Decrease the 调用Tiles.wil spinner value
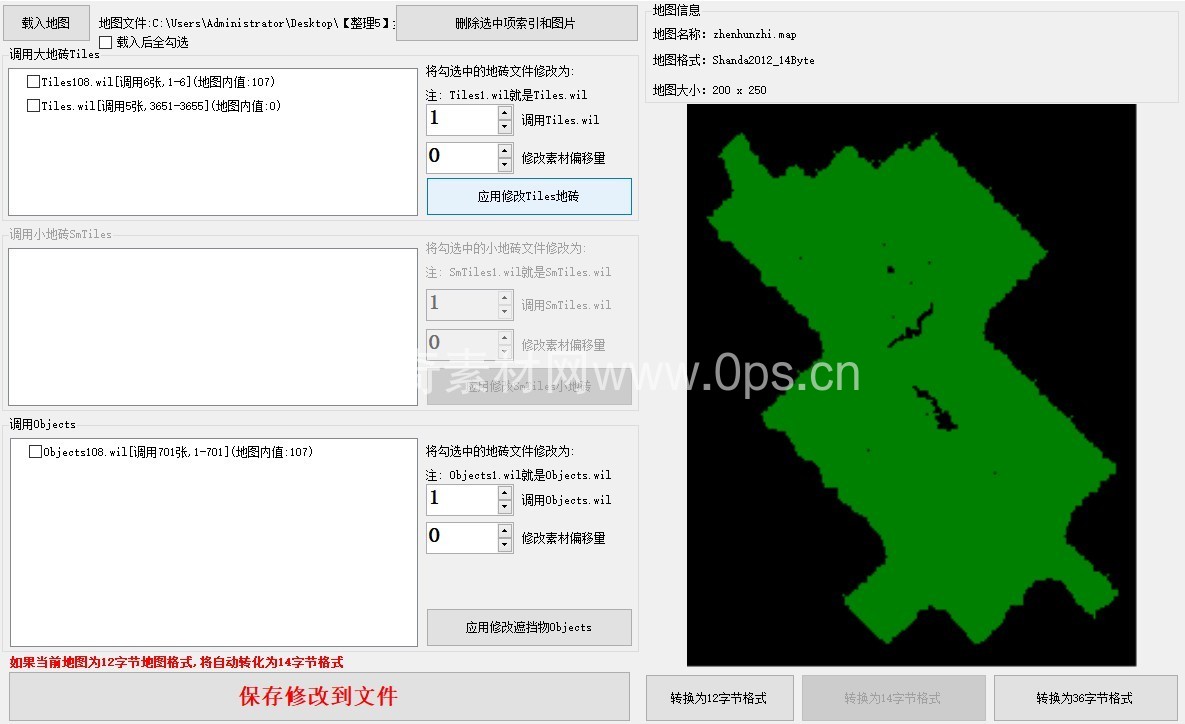1185x724 pixels. click(505, 127)
